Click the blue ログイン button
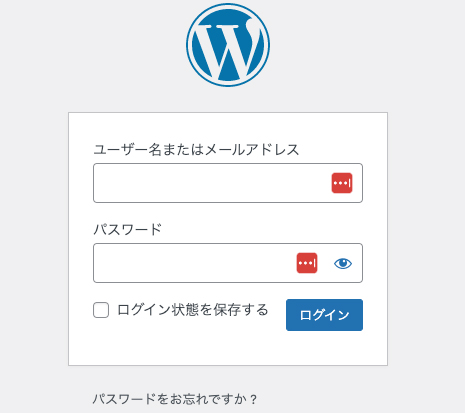 (324, 315)
